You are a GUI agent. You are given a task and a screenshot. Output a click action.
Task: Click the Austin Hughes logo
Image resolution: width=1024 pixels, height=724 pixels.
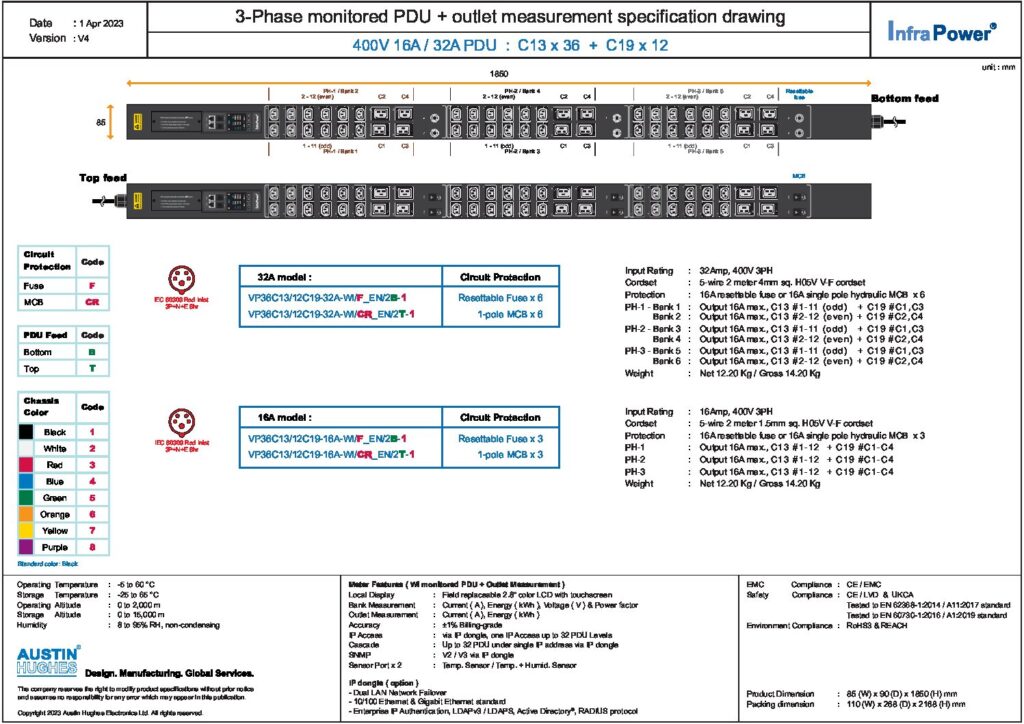[48, 660]
